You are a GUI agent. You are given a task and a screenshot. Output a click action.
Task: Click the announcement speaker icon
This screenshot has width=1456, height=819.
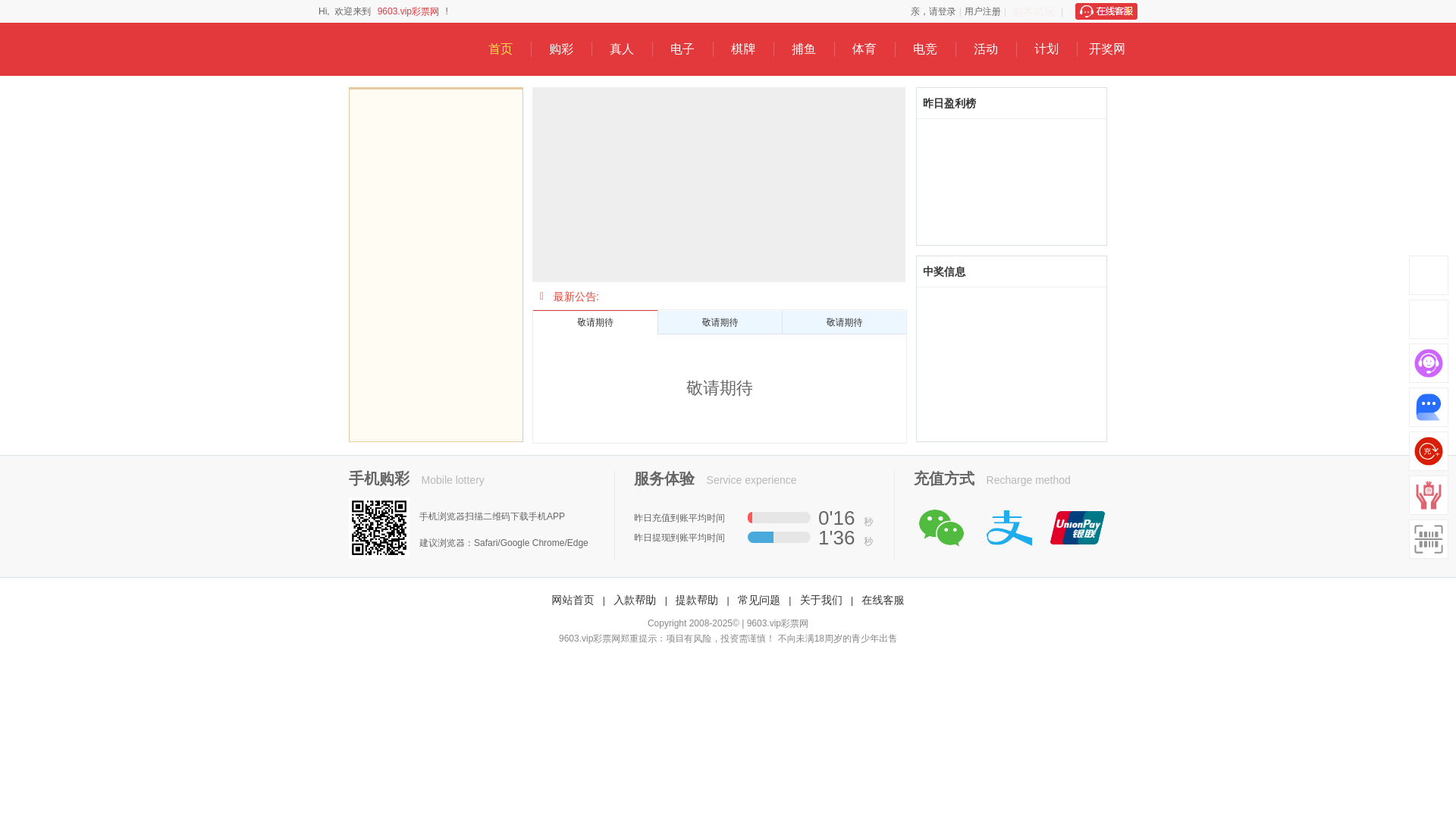541,297
